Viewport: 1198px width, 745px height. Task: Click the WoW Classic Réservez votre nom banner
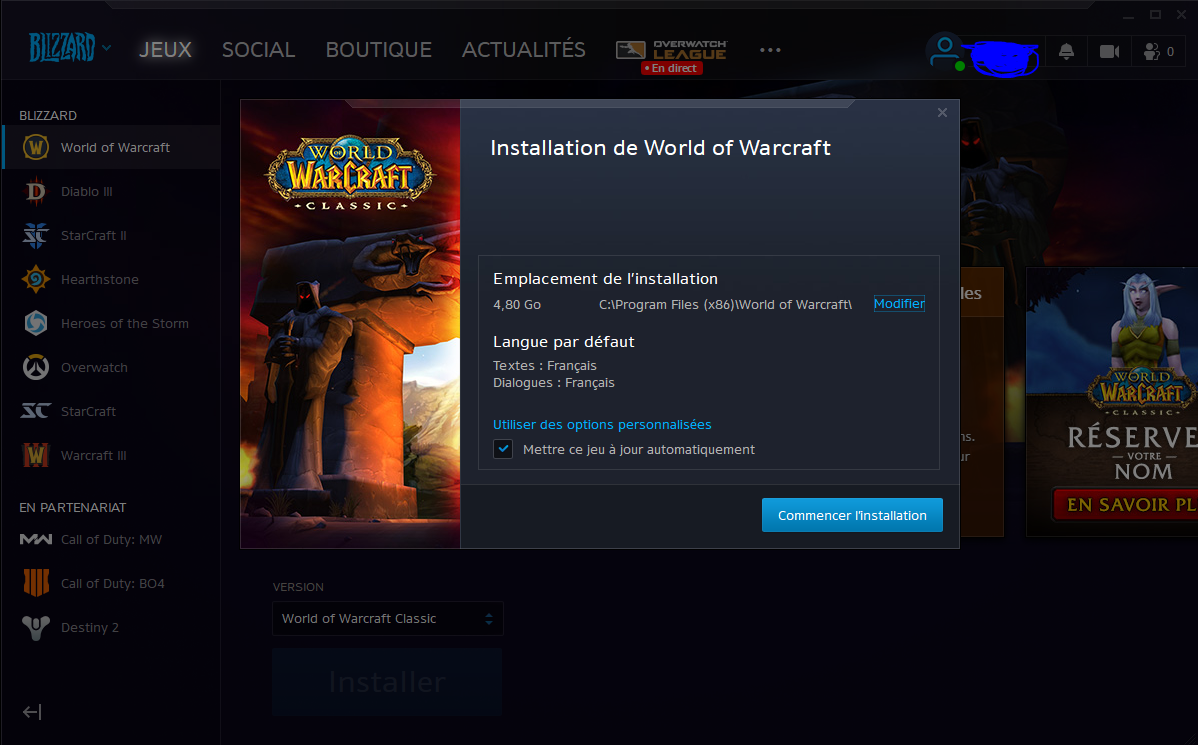[1112, 401]
